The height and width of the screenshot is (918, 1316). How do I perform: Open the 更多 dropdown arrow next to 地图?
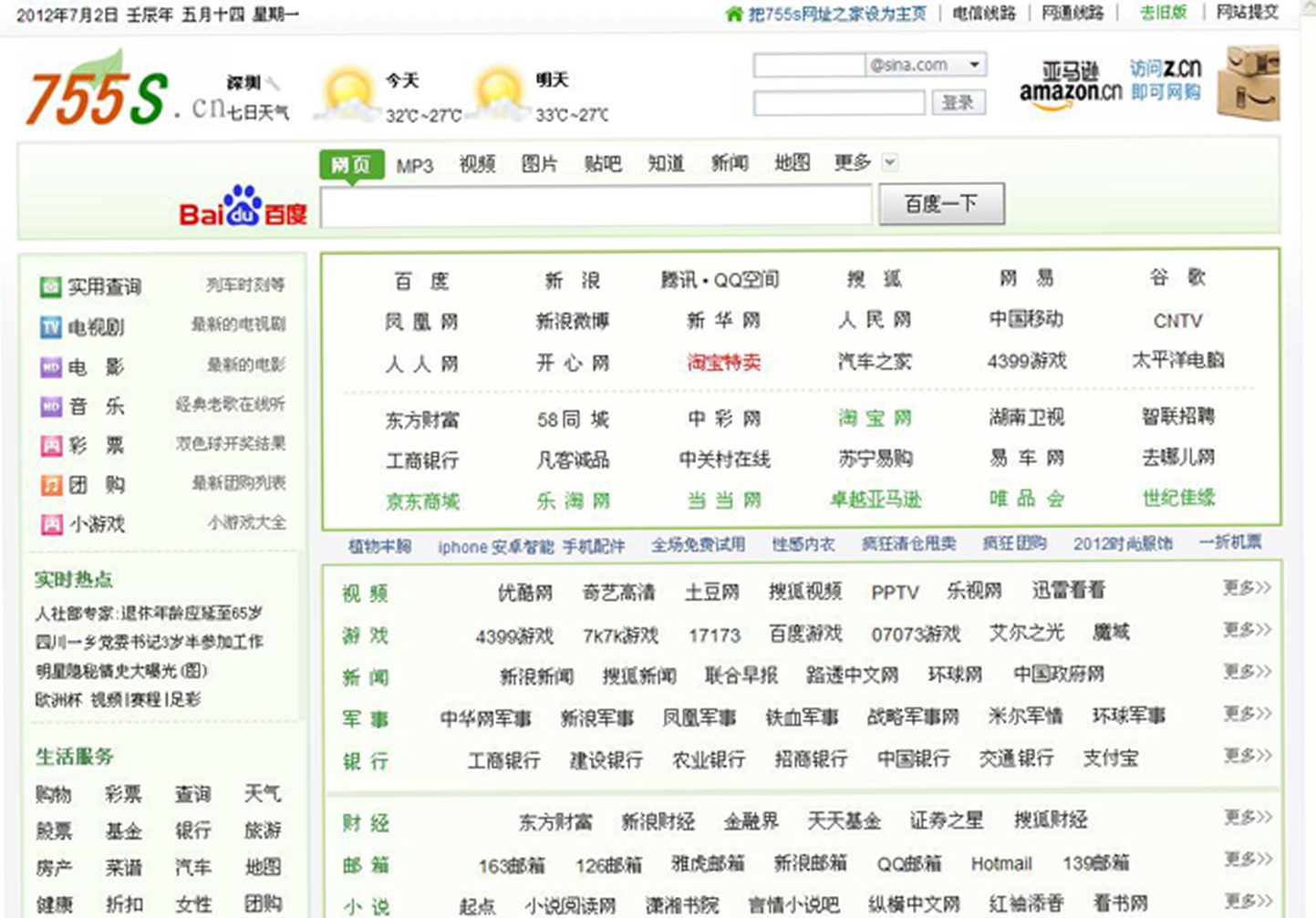(890, 162)
